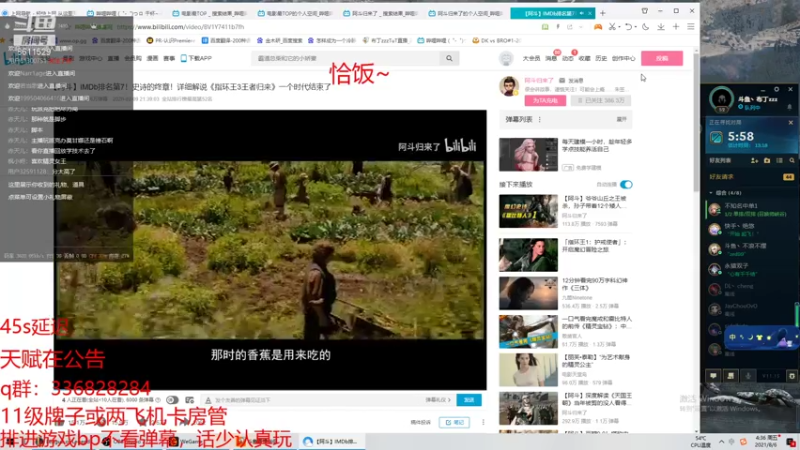Open the user avatar in bilibili header
Screen dimensions: 800x450
(506, 58)
